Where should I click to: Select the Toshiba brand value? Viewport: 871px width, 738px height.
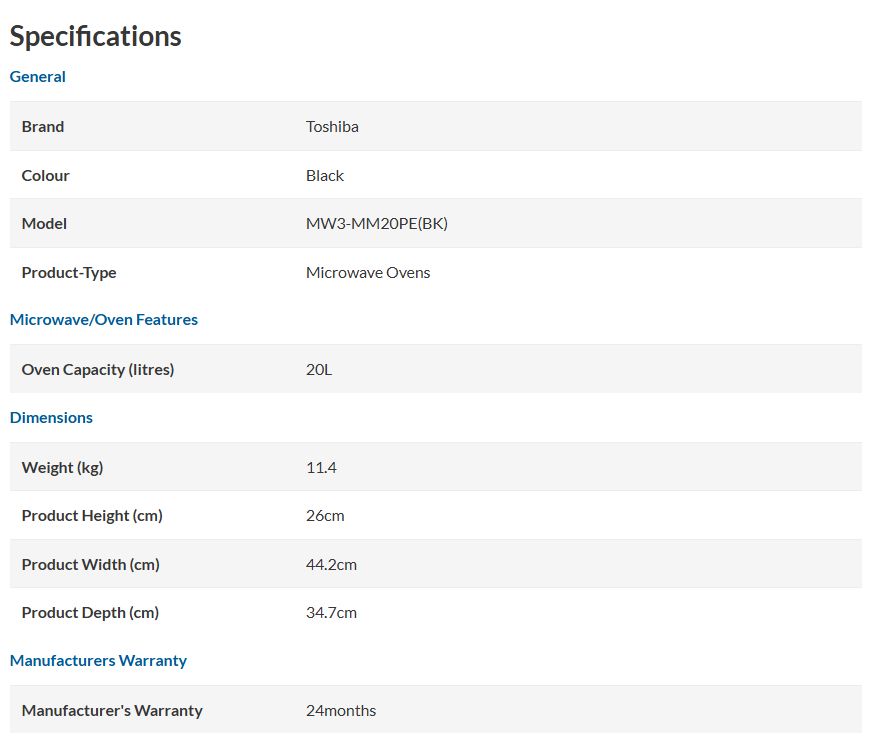click(332, 127)
